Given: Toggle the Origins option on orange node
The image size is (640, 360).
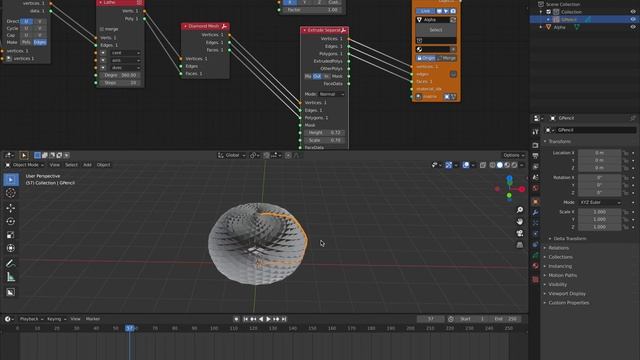Looking at the screenshot, I should (426, 58).
